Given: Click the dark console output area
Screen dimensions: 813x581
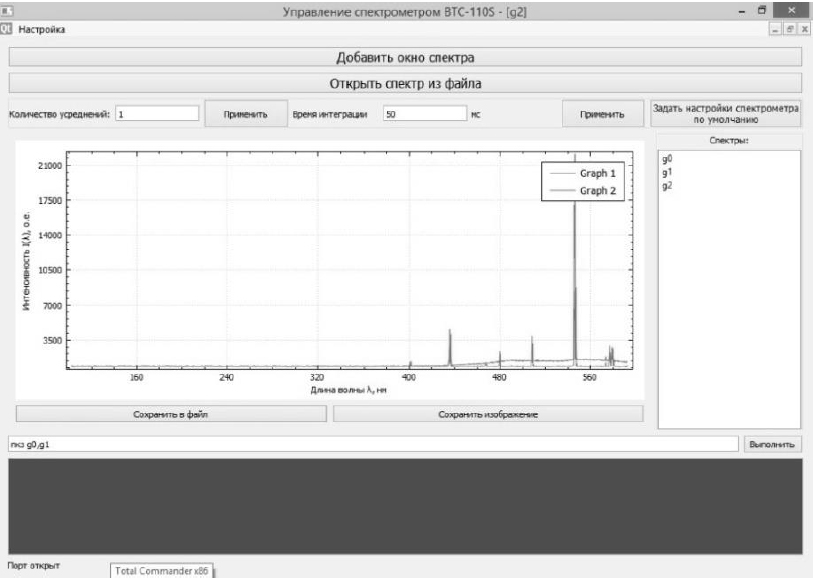Looking at the screenshot, I should [x=405, y=506].
